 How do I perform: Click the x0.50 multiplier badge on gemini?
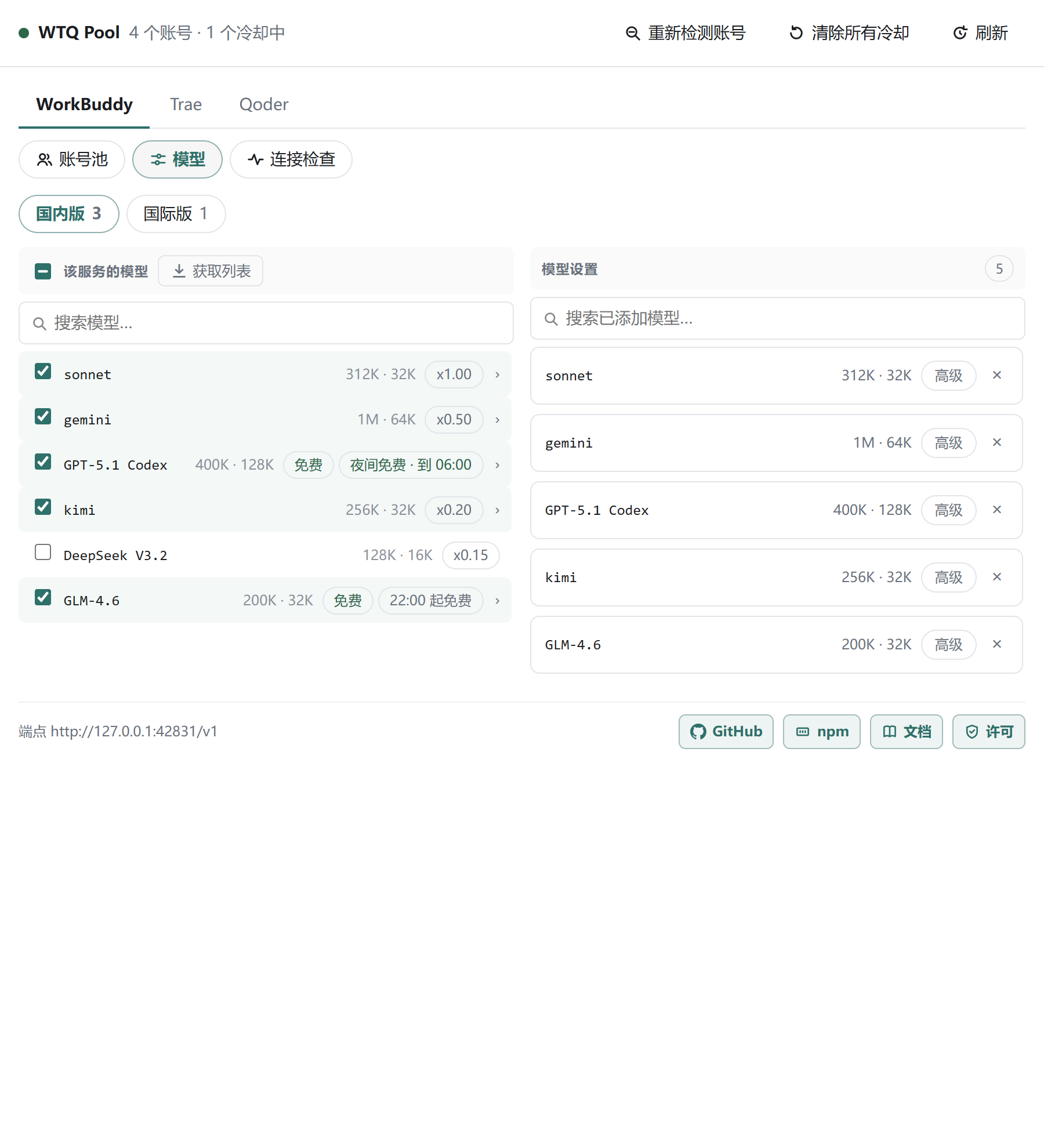coord(454,420)
